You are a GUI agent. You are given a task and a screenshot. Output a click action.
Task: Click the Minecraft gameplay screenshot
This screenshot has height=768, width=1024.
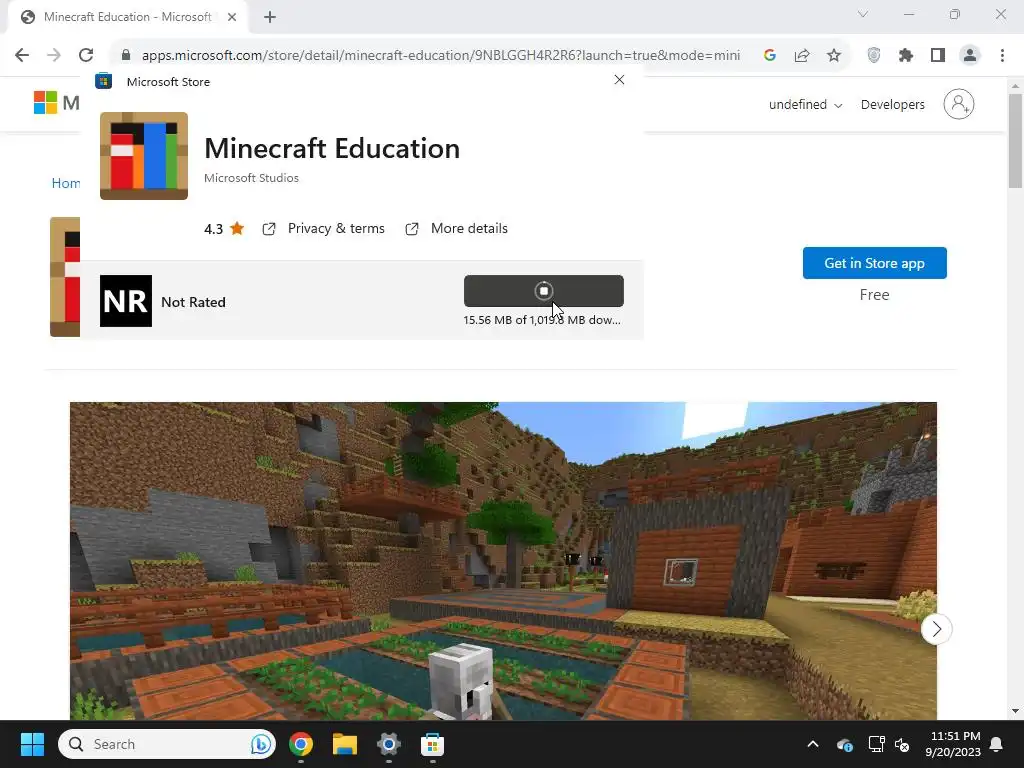[503, 560]
